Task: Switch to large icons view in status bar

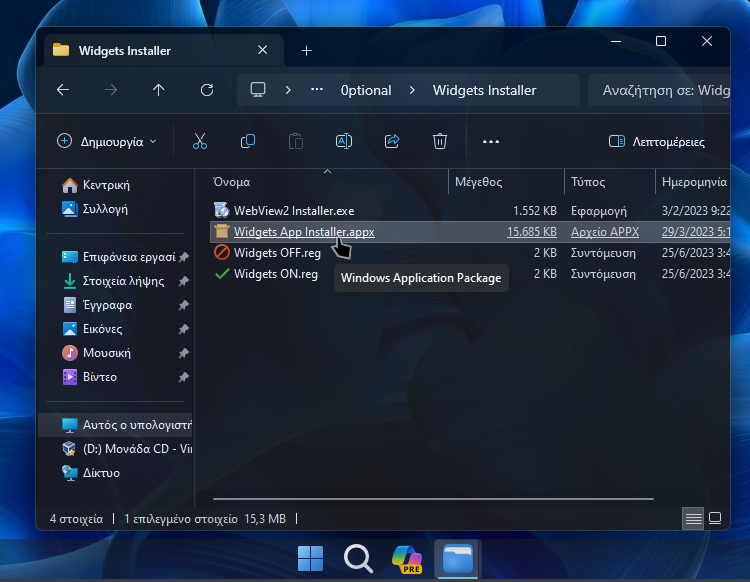Action: click(715, 518)
